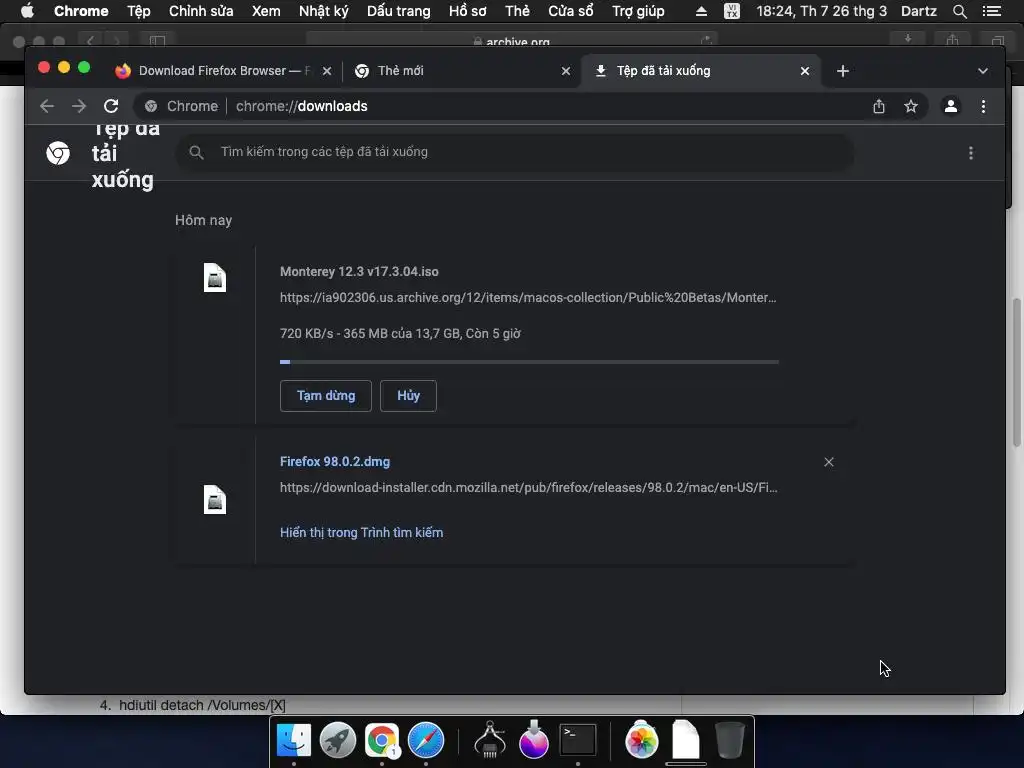Open the Thẻ menu in the menu bar
Viewport: 1024px width, 768px height.
(517, 11)
